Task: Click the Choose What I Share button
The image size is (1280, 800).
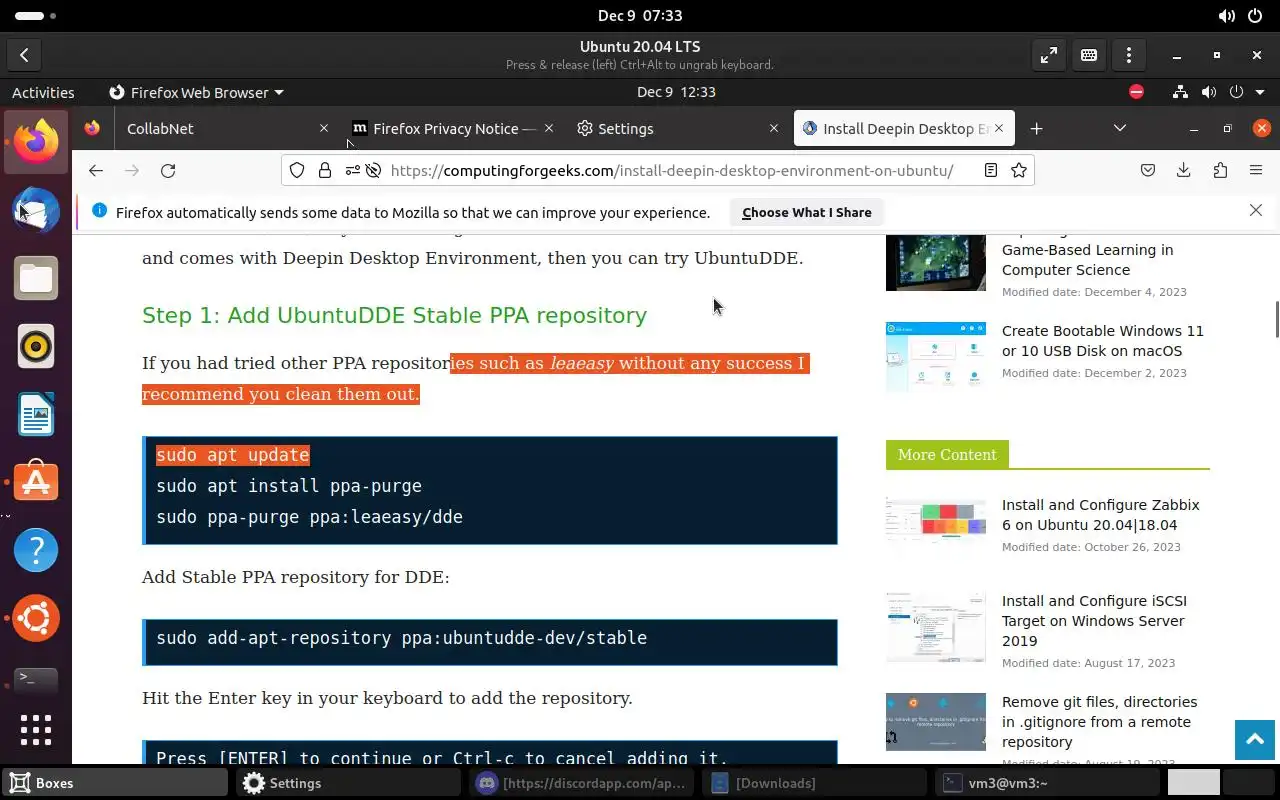Action: [807, 212]
